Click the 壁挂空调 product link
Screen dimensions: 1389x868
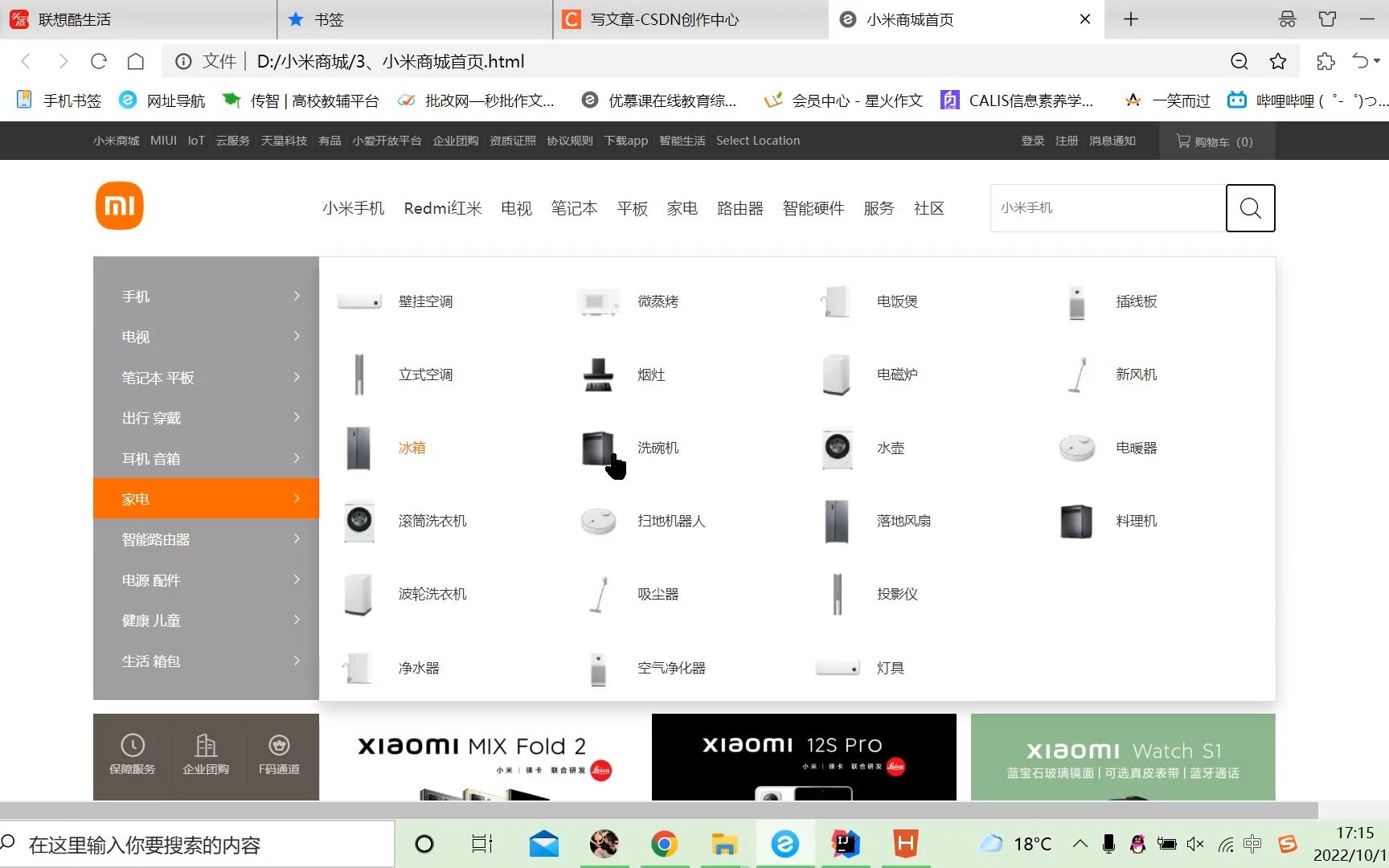click(425, 301)
